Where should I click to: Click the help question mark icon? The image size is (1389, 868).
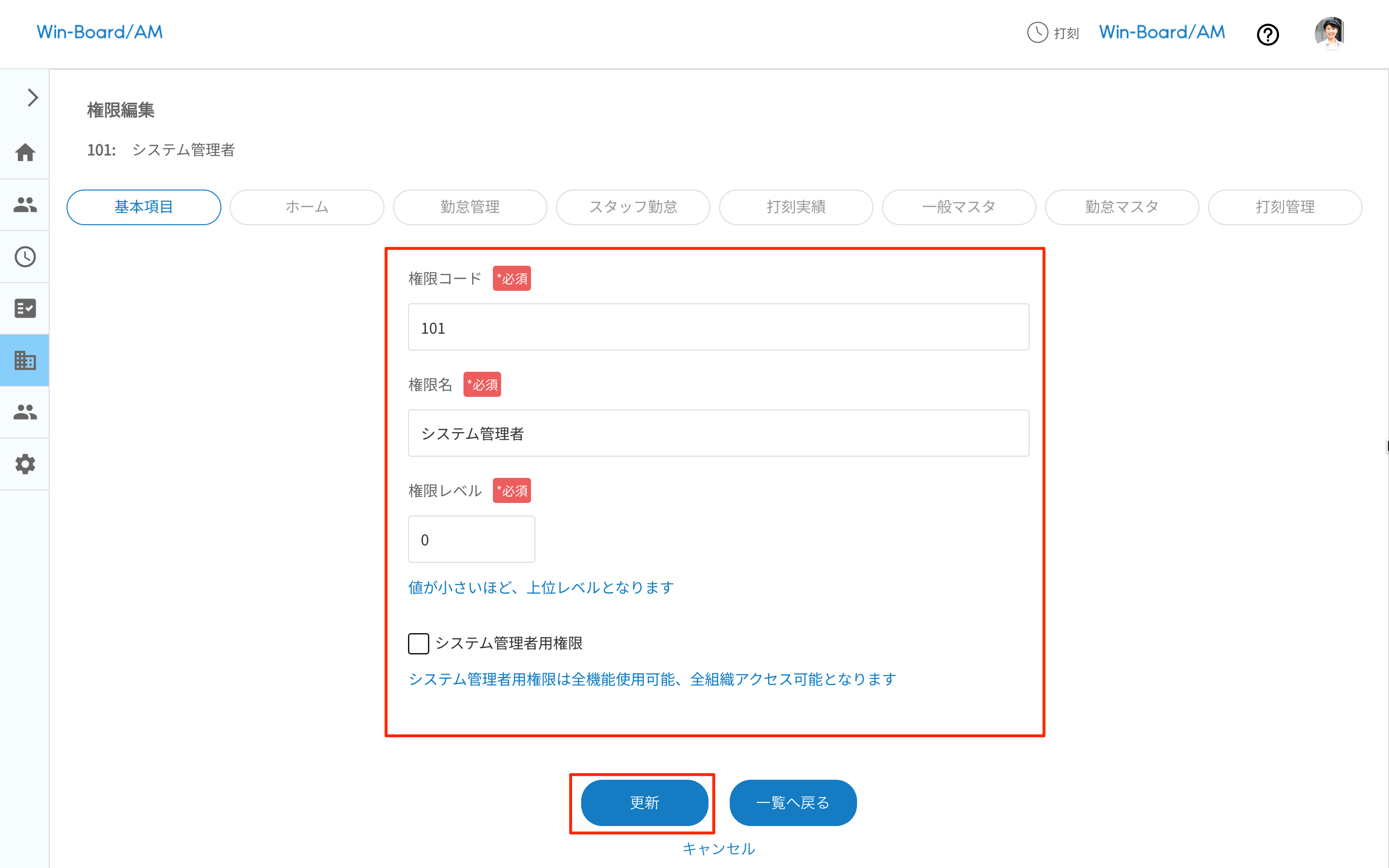1268,35
